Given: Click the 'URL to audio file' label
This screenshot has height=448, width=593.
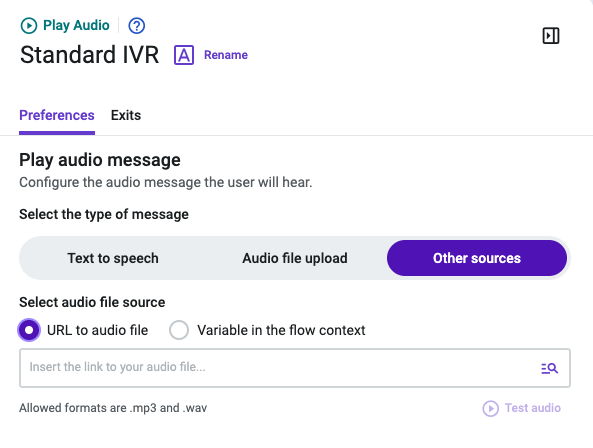Looking at the screenshot, I should tap(98, 330).
